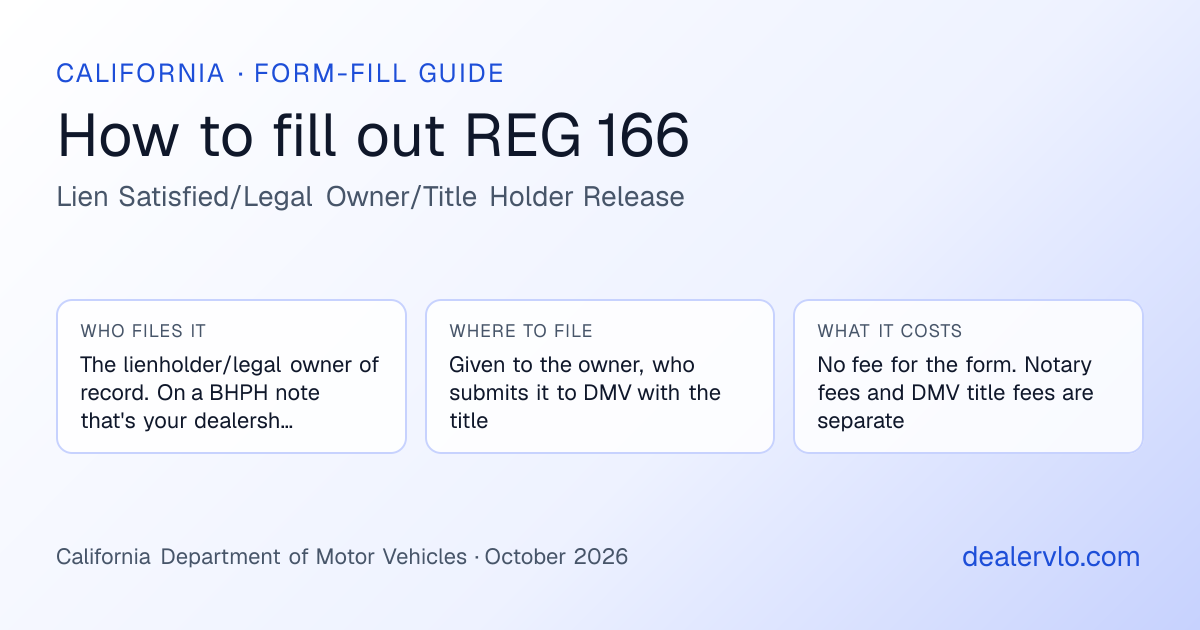Click "CALIFORNIA · FORM-FILL GUIDE" label

click(x=280, y=74)
